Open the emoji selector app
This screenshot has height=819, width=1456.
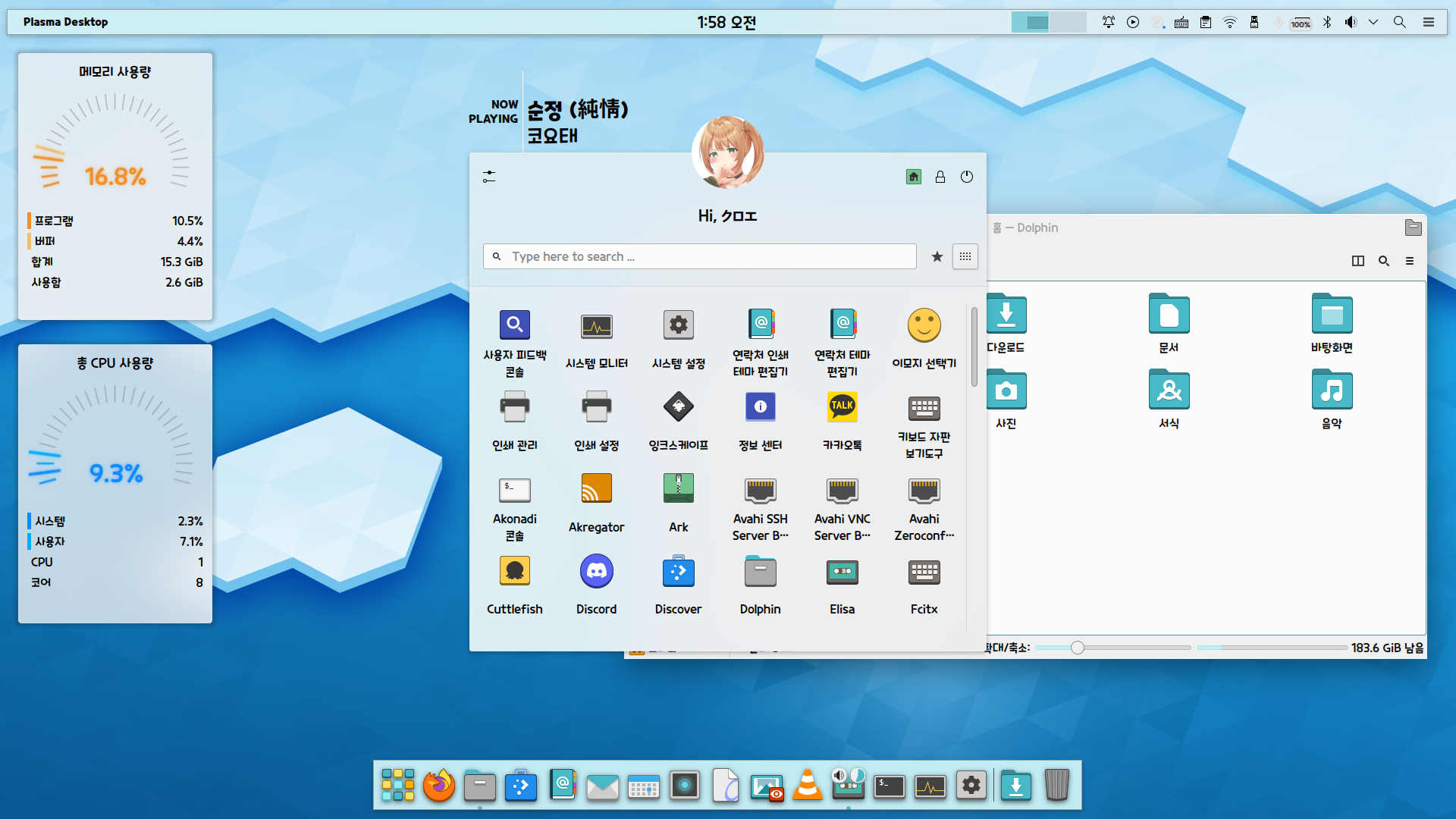pyautogui.click(x=924, y=326)
